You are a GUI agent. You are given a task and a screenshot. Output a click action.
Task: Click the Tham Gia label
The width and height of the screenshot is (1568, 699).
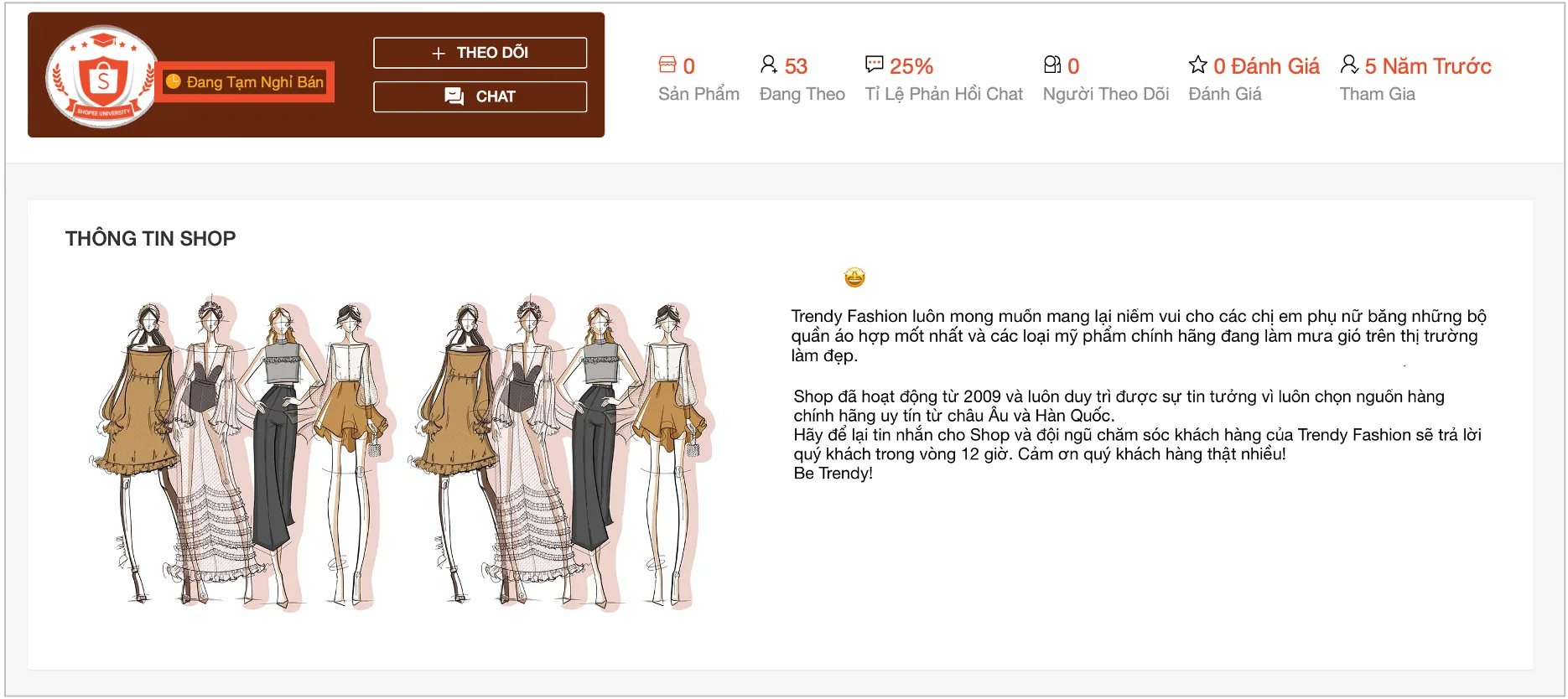pyautogui.click(x=1378, y=94)
